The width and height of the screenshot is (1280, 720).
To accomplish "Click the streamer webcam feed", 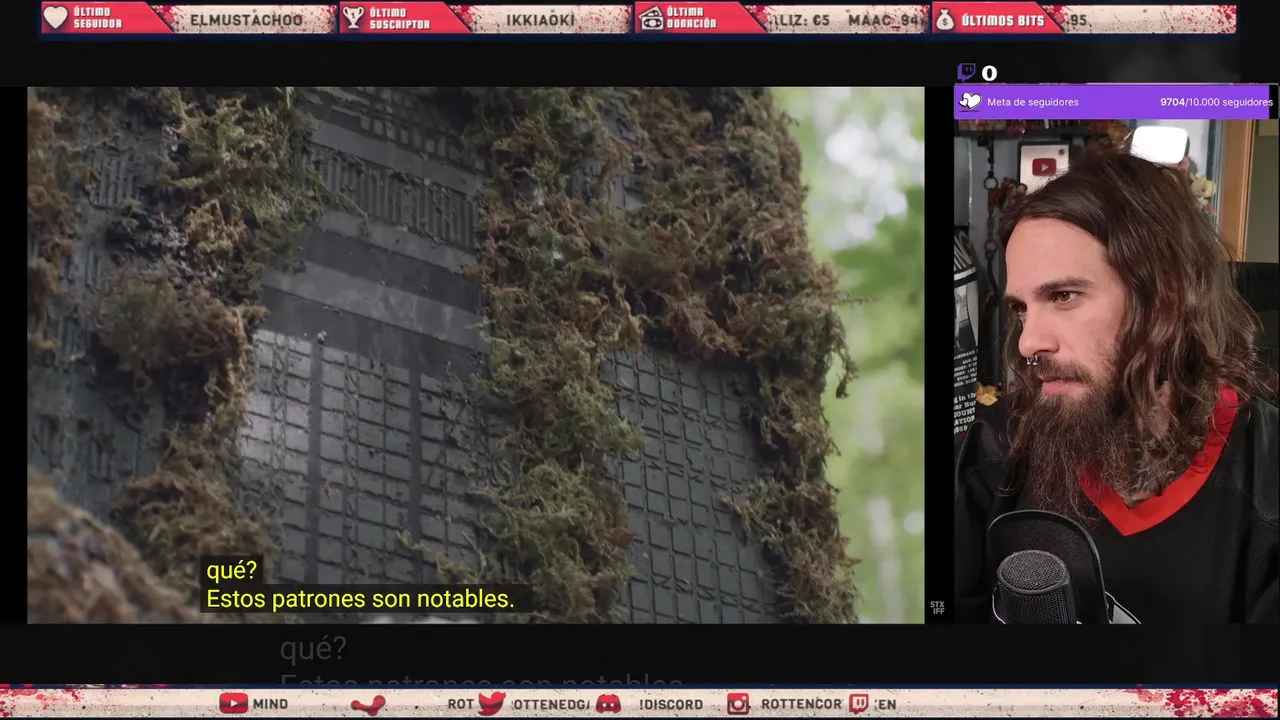I will (1116, 371).
